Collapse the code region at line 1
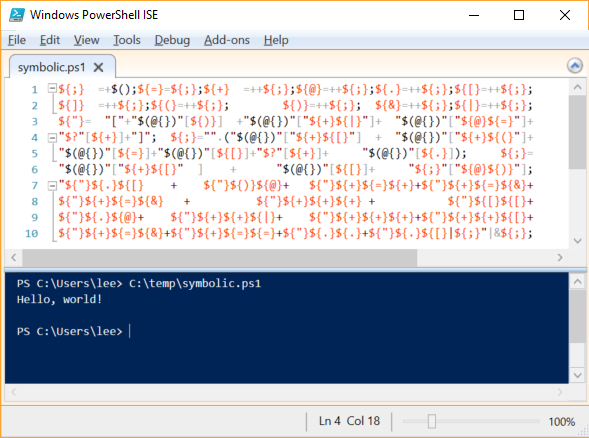Screen dimensions: 589x438 pos(52,89)
